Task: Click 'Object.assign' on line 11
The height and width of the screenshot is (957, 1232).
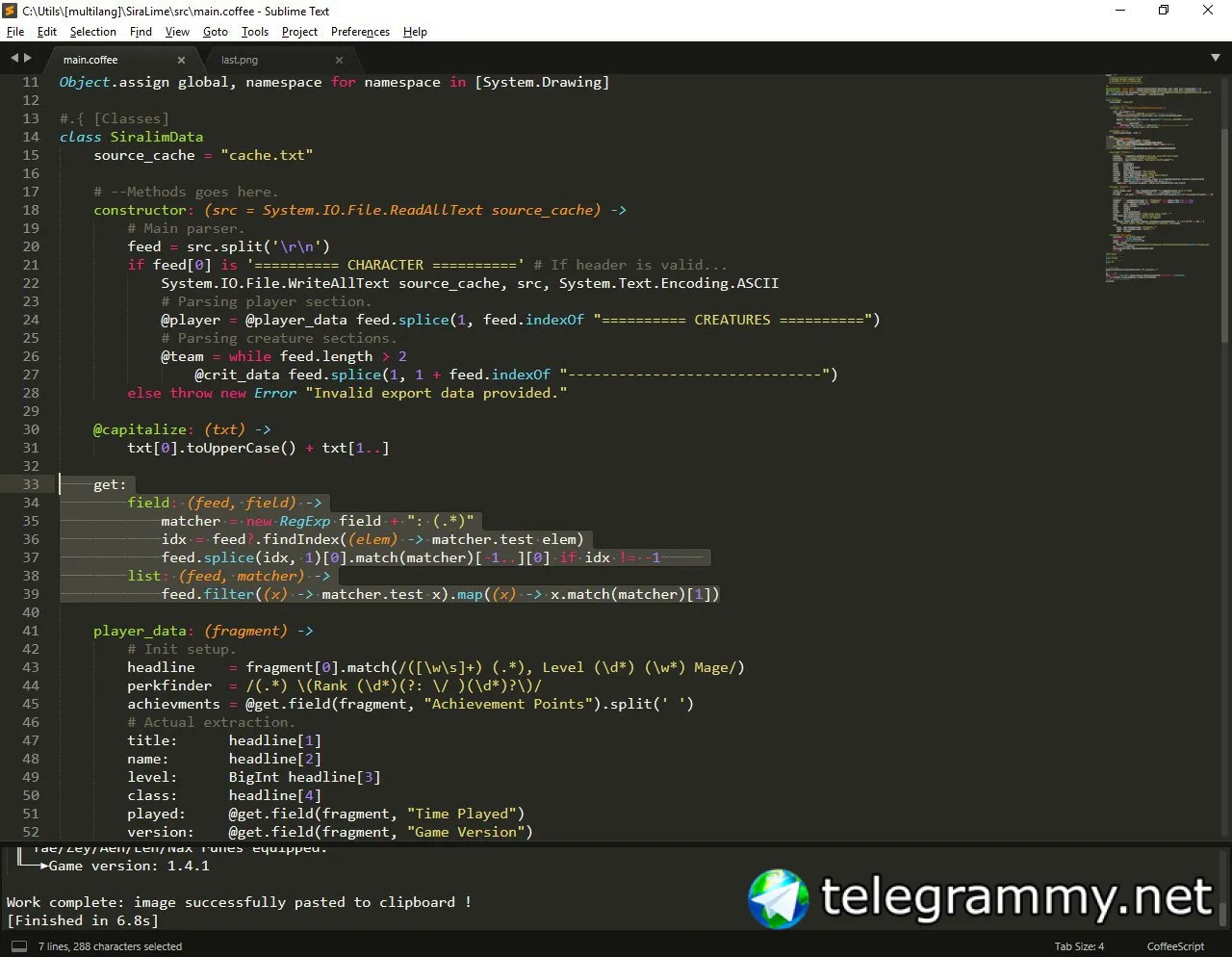Action: (114, 82)
